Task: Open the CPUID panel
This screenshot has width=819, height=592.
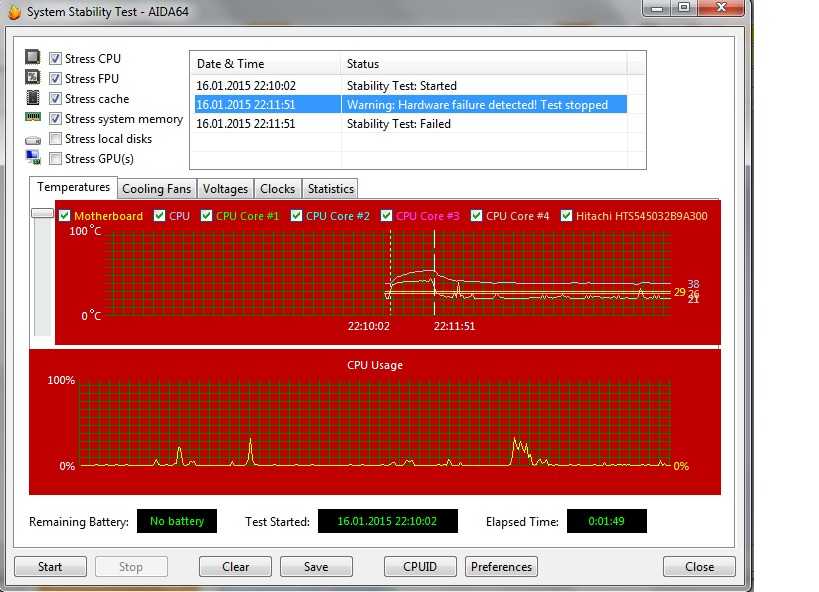Action: click(420, 567)
